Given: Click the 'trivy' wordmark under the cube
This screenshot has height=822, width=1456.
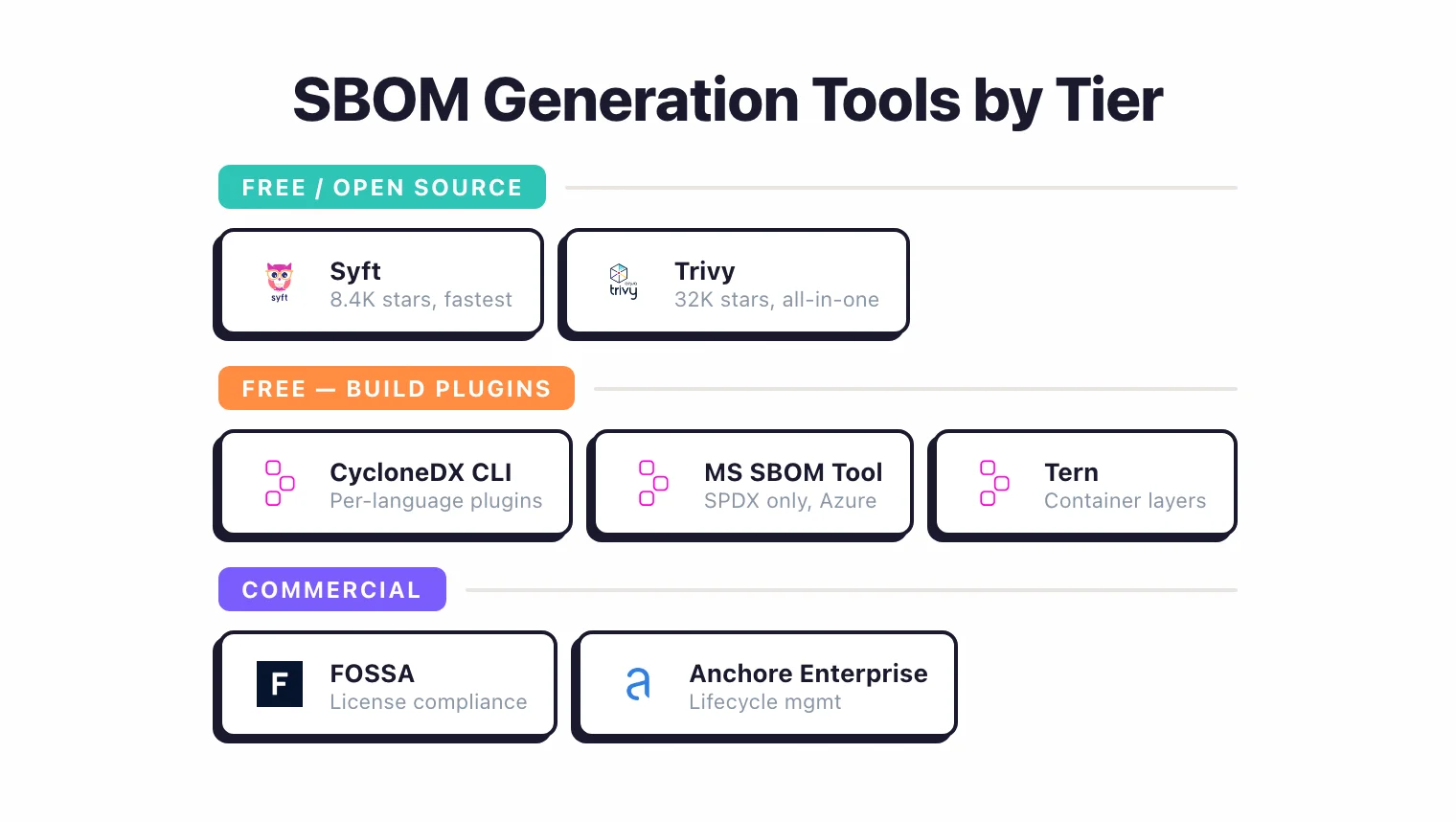Looking at the screenshot, I should click(x=623, y=290).
